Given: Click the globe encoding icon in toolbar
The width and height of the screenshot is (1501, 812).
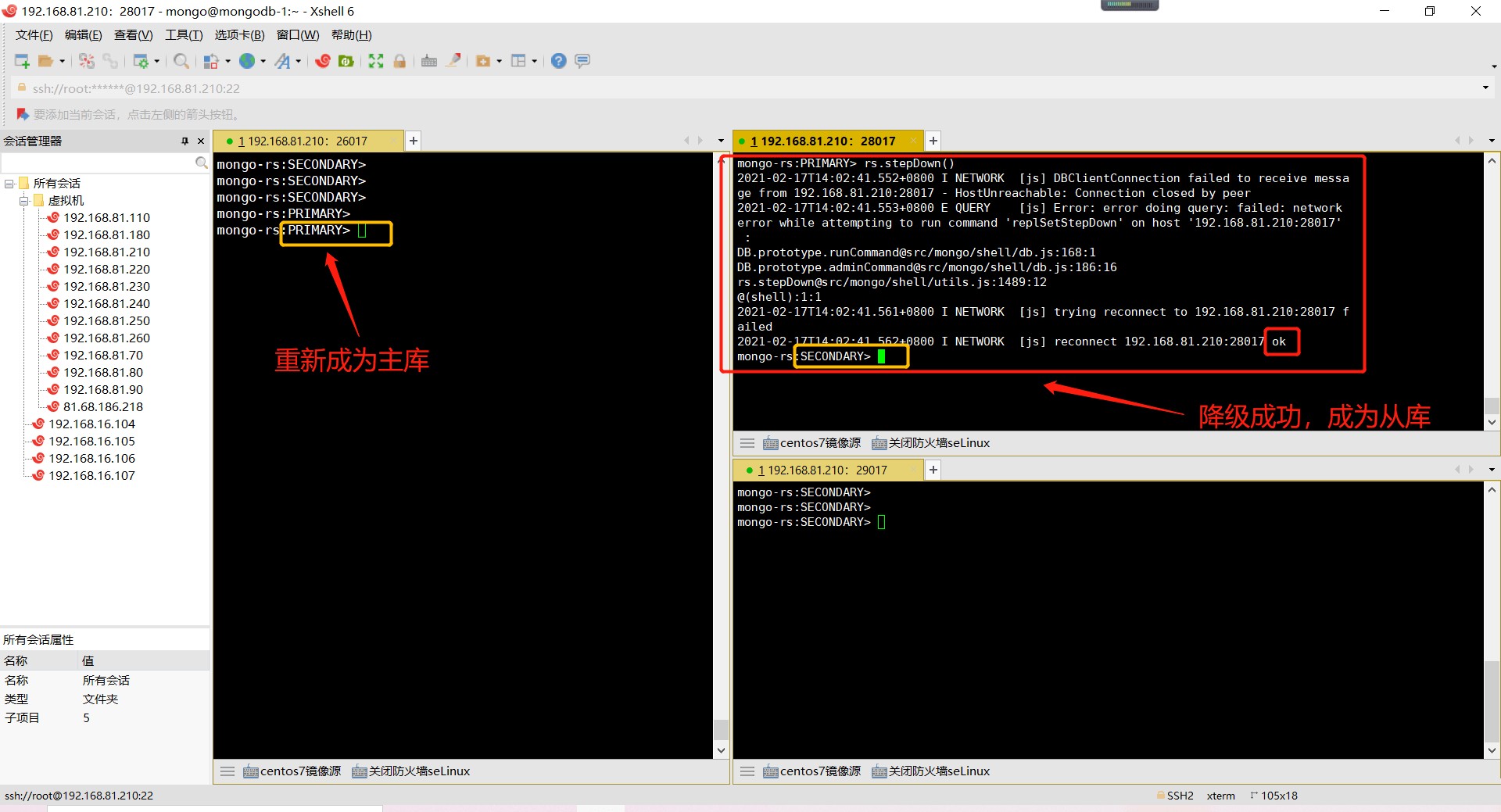Looking at the screenshot, I should coord(247,61).
